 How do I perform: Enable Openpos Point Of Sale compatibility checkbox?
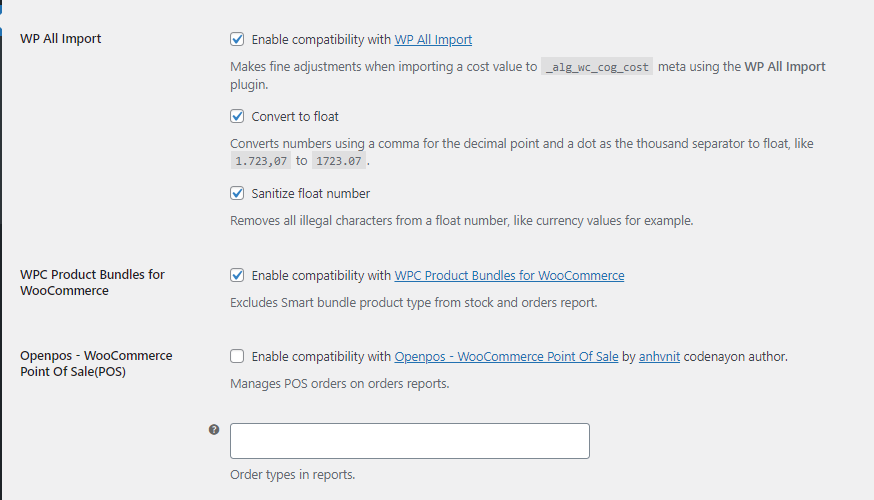click(237, 356)
